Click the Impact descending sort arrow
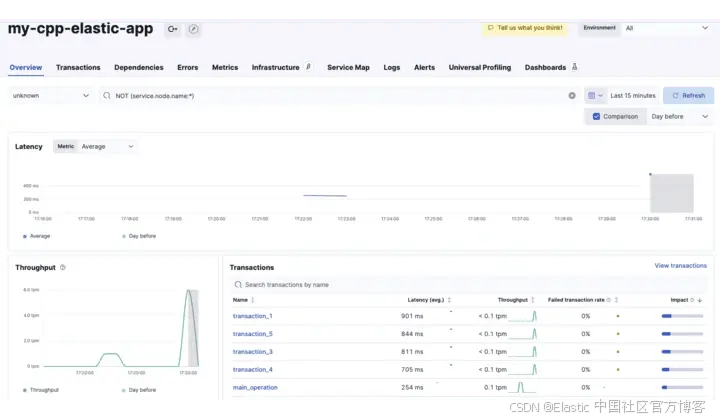Viewport: 720px width, 420px height. 700,300
